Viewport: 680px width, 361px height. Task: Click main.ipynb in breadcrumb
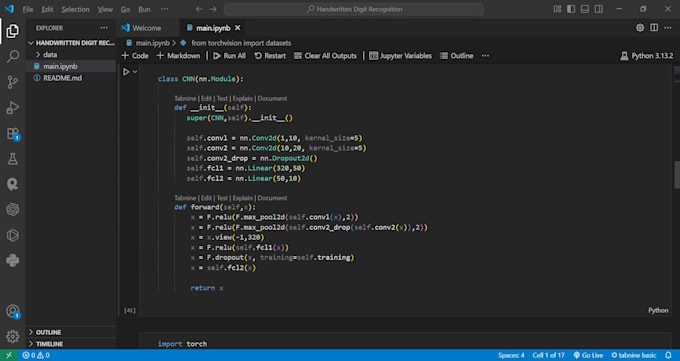pos(152,43)
